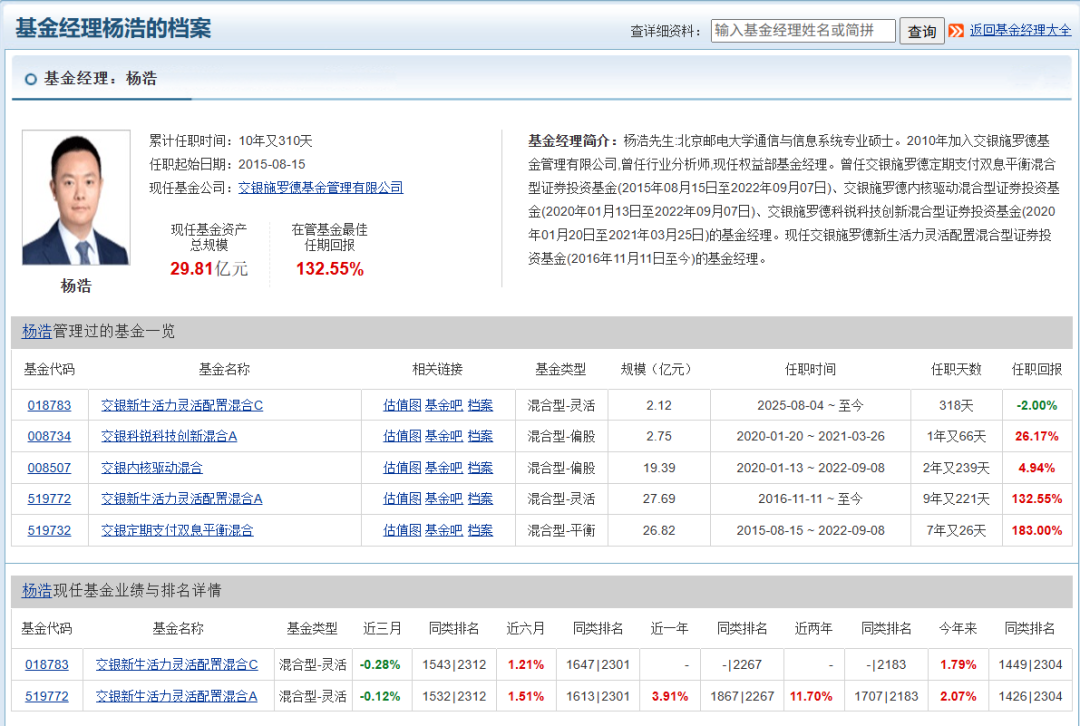Click the 规模（亿元） column header
Screen dimensions: 1080x726
click(x=658, y=369)
